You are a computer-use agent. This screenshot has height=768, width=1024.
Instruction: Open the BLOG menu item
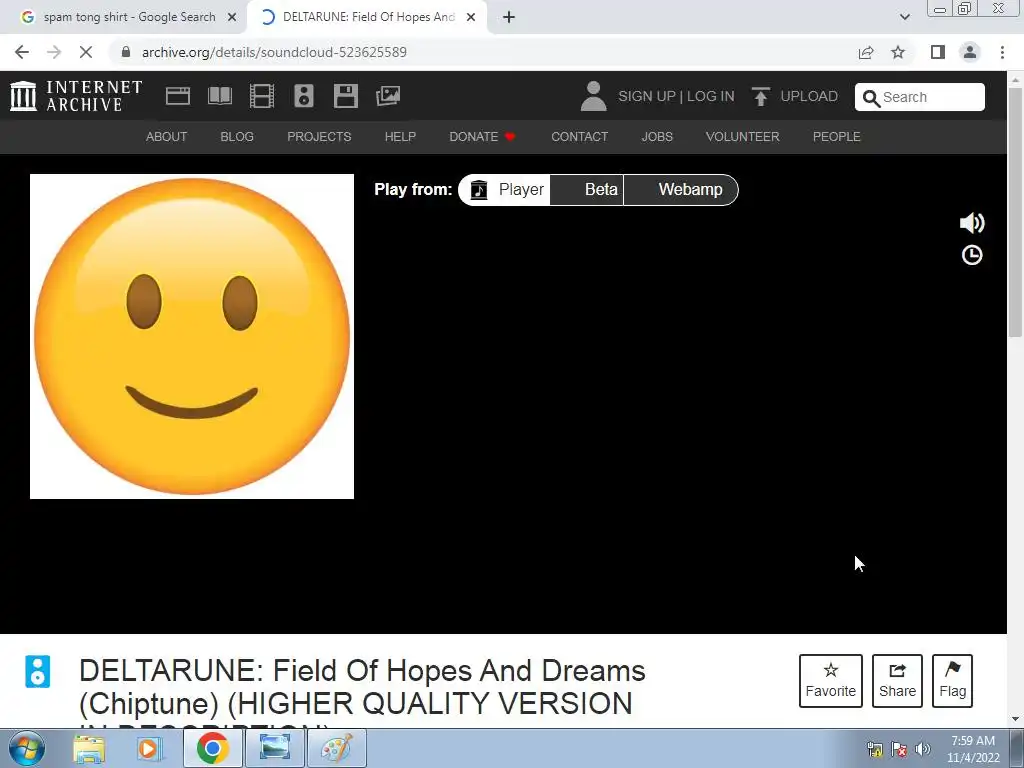click(x=237, y=136)
